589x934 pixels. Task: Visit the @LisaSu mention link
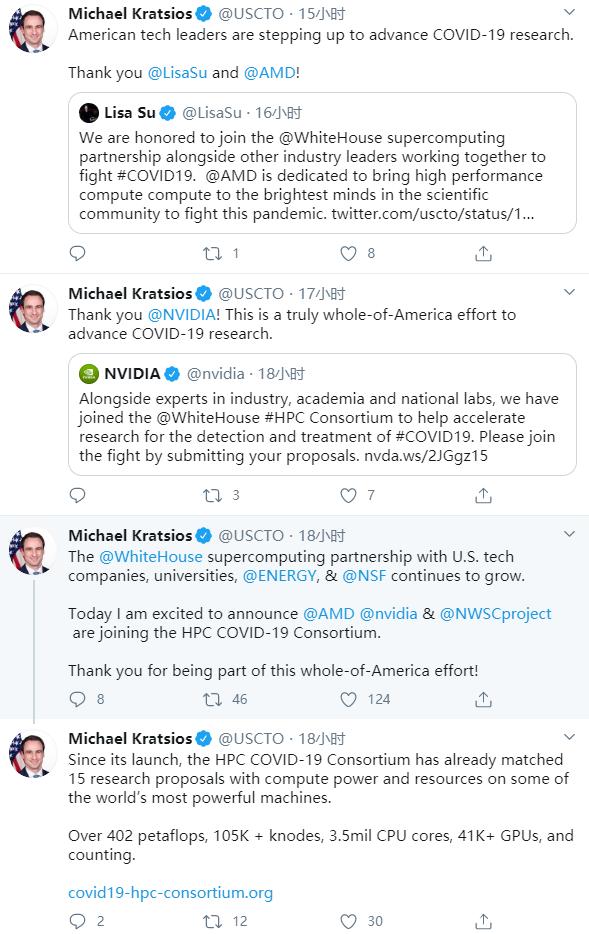tap(177, 73)
